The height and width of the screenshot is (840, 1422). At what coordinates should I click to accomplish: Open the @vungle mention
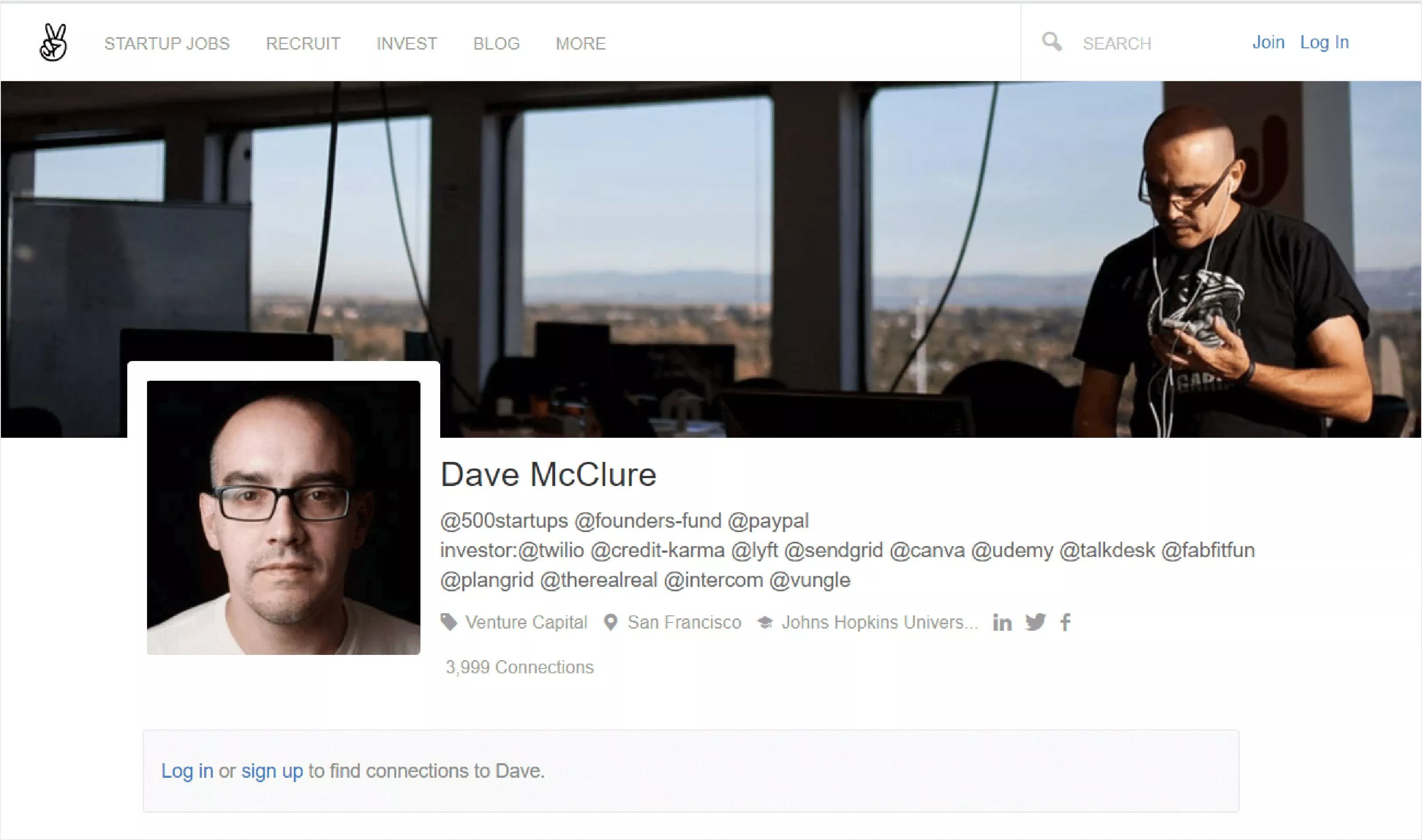point(810,580)
